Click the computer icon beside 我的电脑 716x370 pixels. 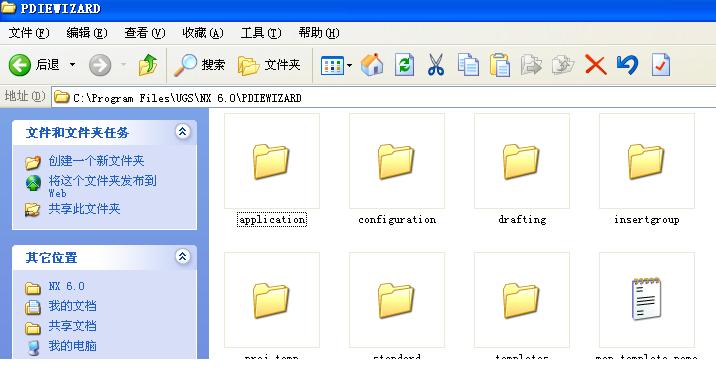tap(33, 348)
